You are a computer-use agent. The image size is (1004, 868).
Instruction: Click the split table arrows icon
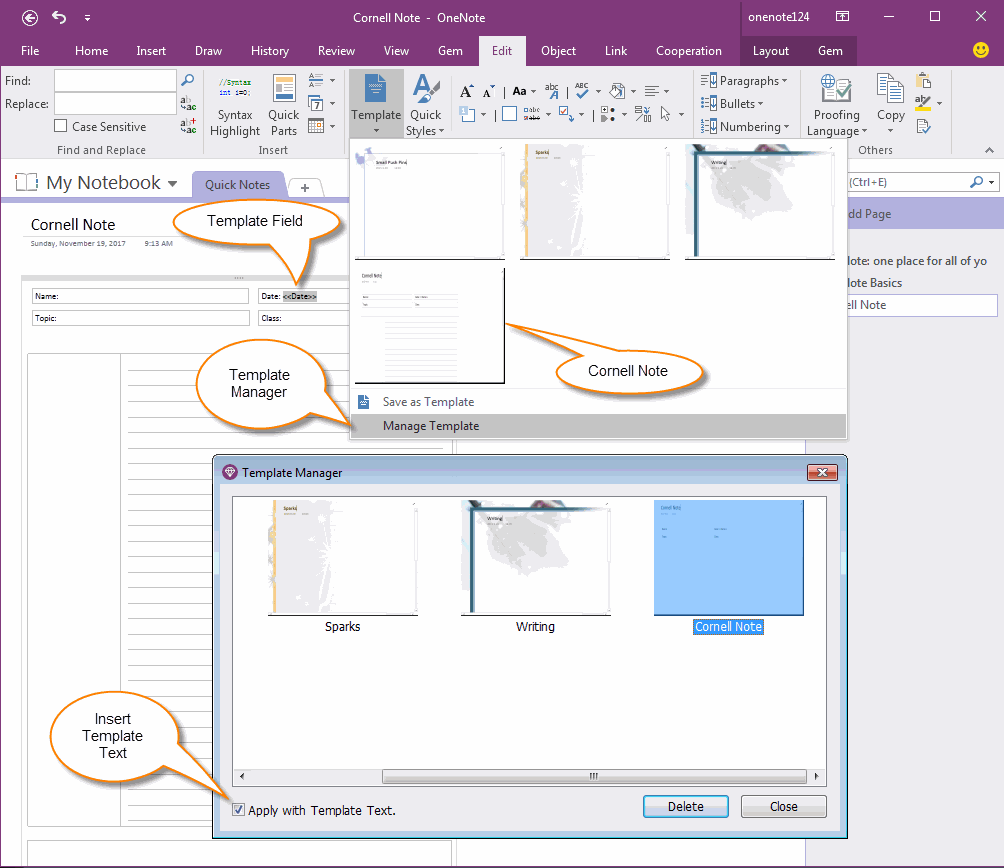coord(642,114)
